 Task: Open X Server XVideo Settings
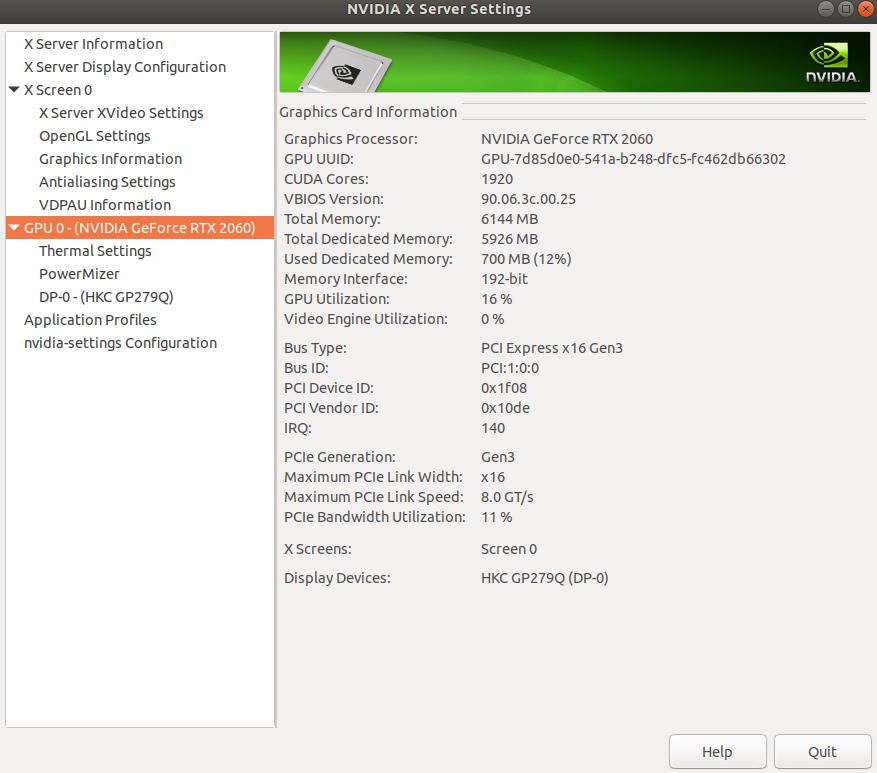click(121, 112)
